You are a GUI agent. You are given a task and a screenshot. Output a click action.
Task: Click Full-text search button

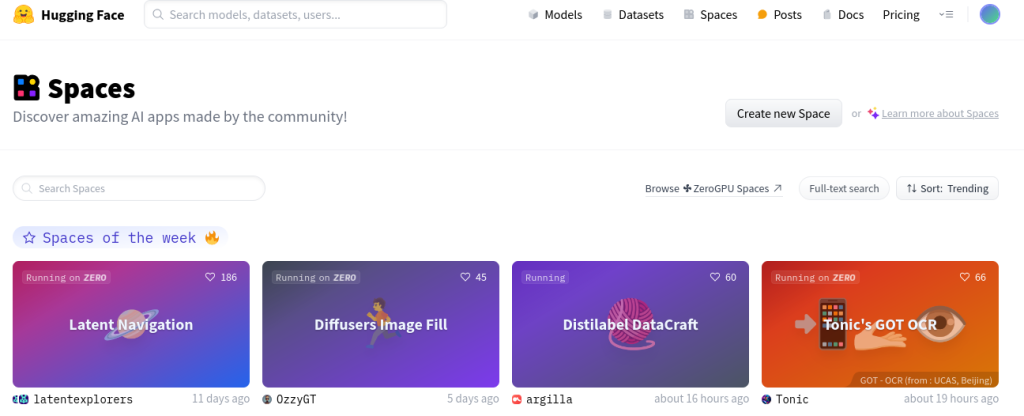(844, 188)
